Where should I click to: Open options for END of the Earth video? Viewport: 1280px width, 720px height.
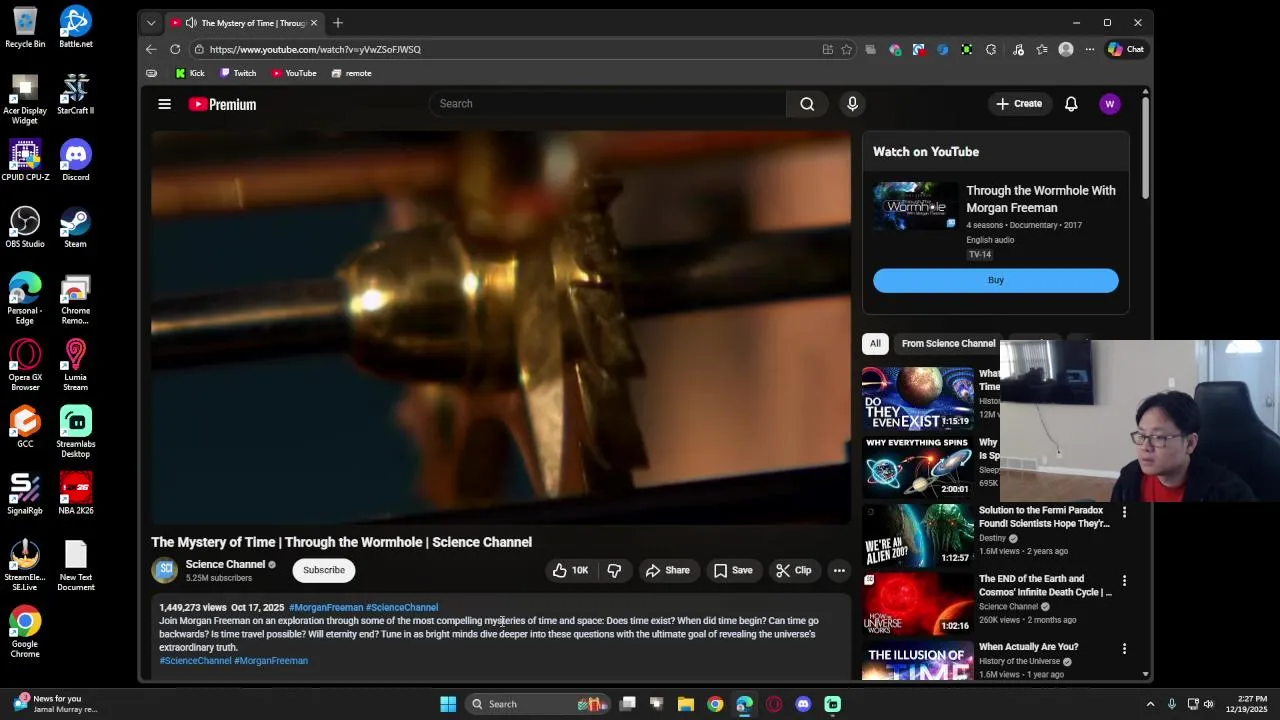point(1124,580)
